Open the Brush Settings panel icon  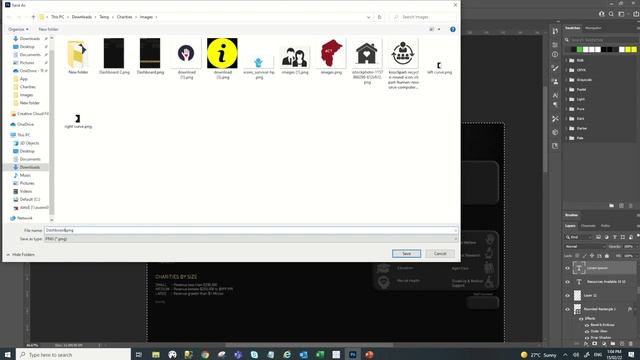[555, 68]
